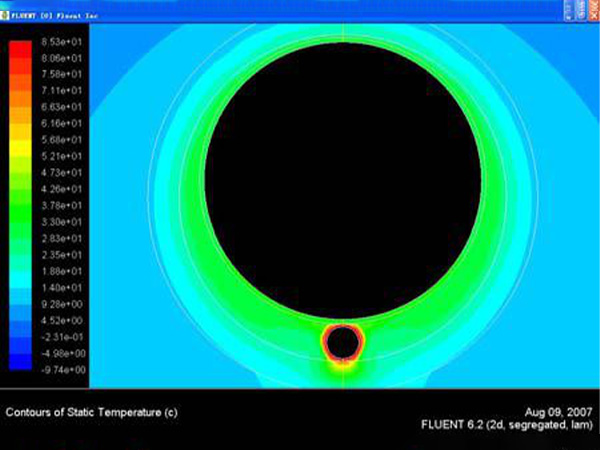Click the orange legend swatch at 6.63e+01

(x=21, y=108)
